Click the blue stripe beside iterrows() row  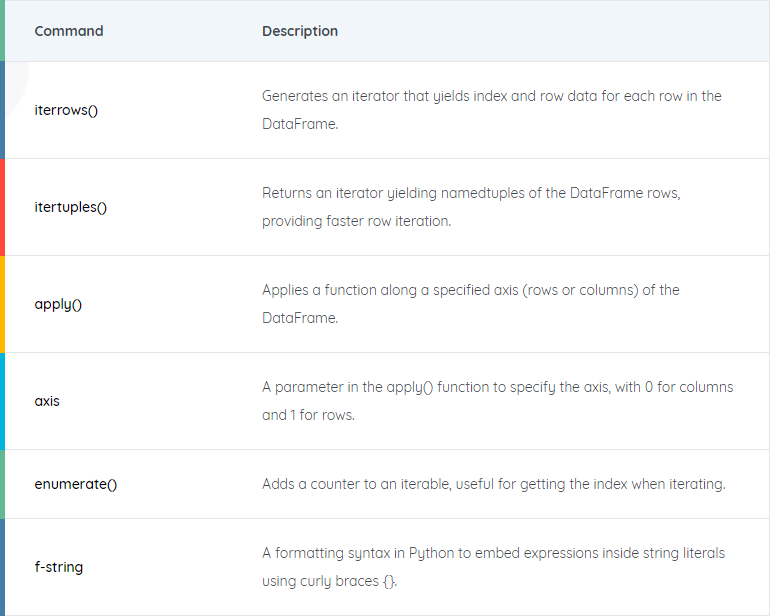pos(3,110)
